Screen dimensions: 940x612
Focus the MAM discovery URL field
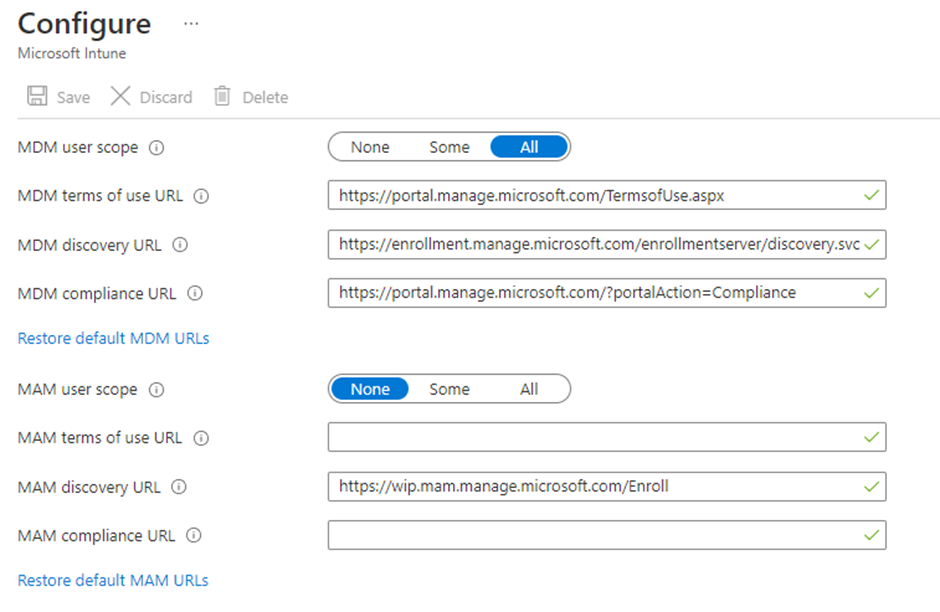607,486
